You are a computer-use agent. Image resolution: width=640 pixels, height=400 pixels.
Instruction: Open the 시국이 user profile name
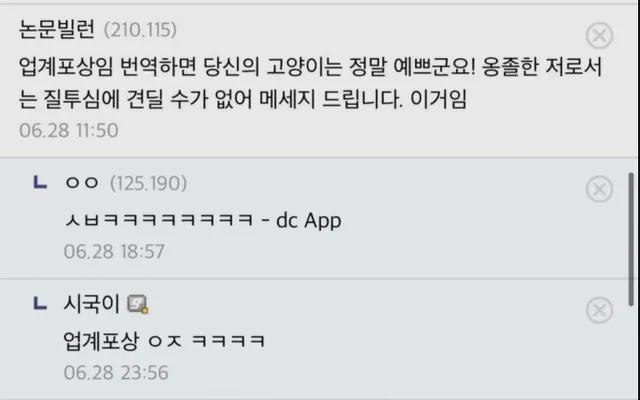point(91,304)
